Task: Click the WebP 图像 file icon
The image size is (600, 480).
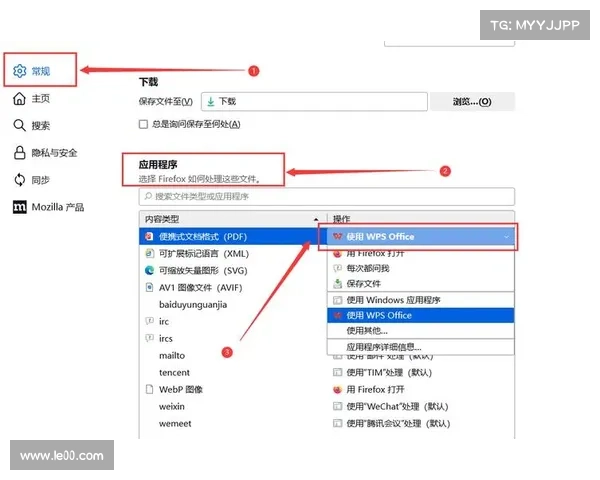Action: tap(149, 389)
